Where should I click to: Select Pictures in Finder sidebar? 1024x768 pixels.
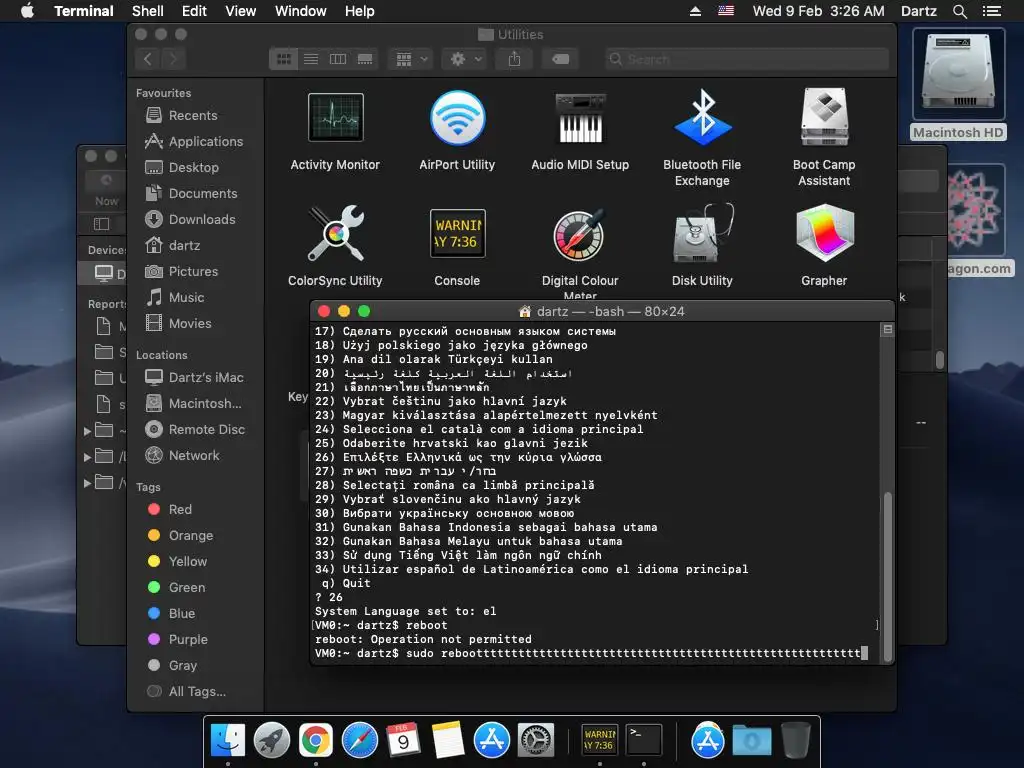(x=193, y=272)
